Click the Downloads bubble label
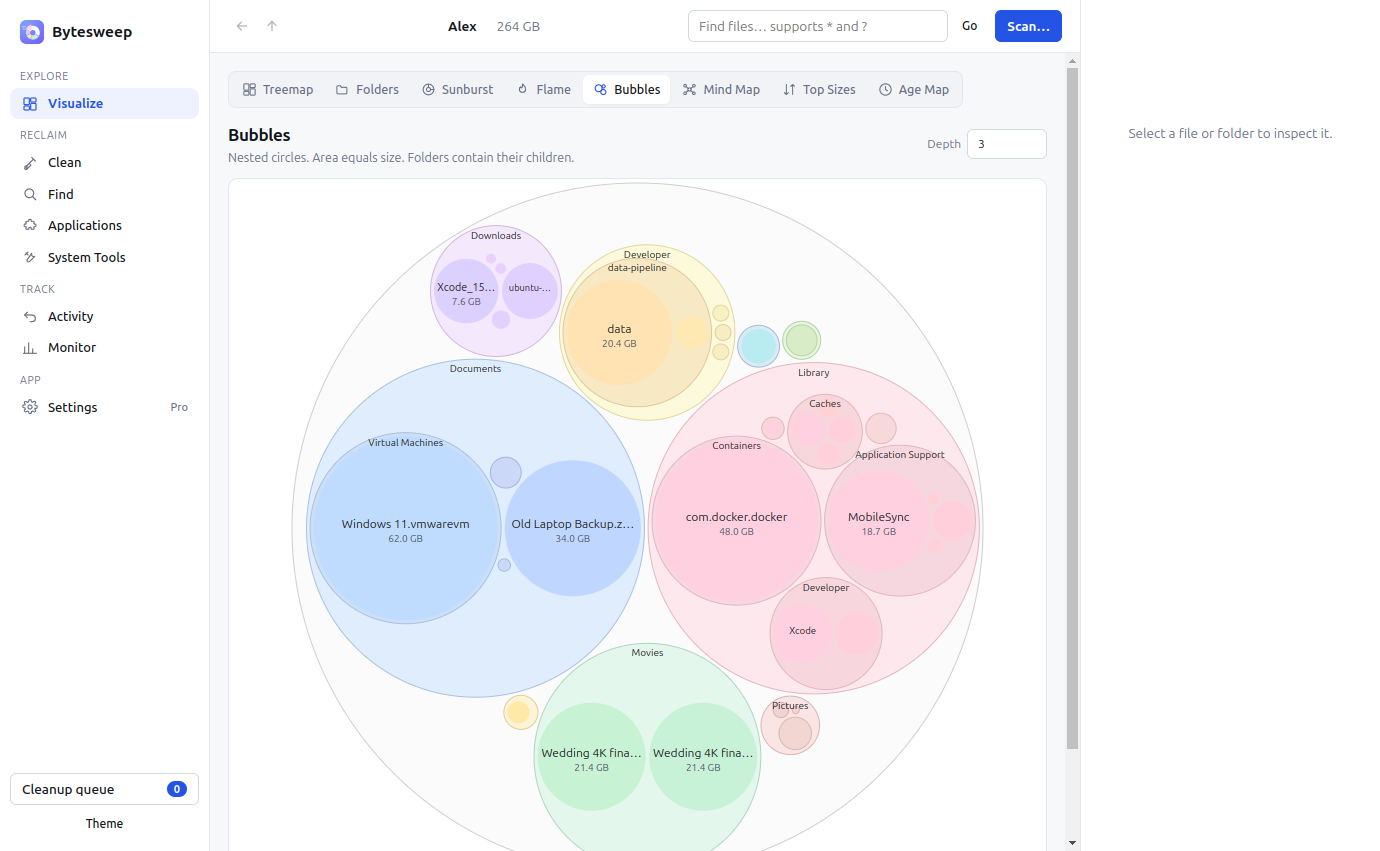1380x851 pixels. pos(496,236)
